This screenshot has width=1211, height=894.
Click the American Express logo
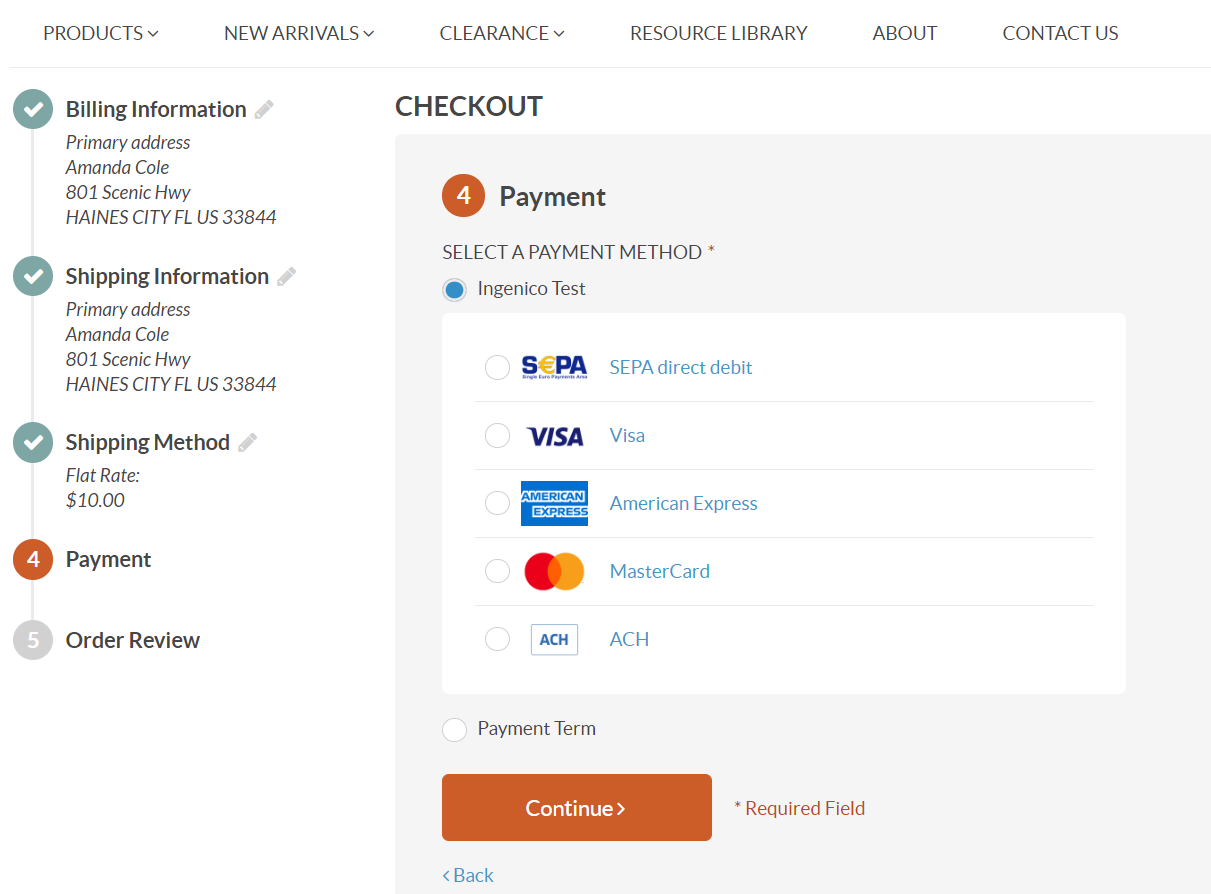(554, 503)
